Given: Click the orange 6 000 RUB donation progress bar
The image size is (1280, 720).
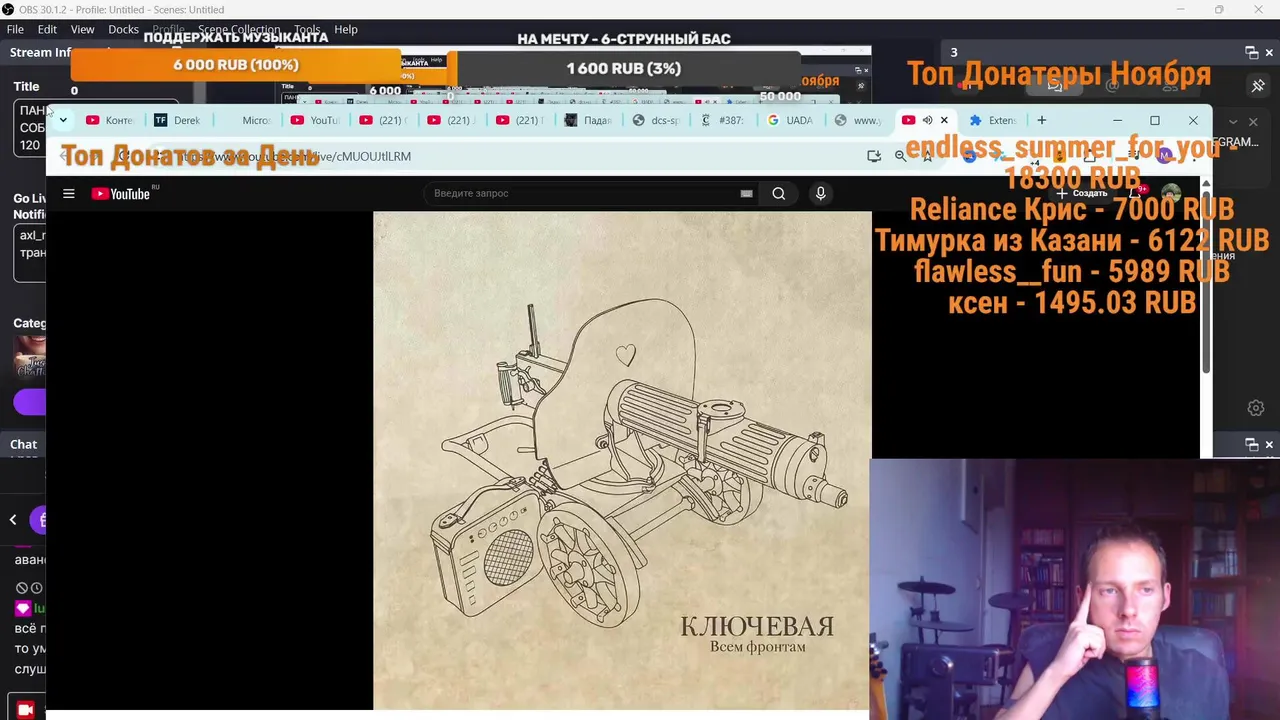Looking at the screenshot, I should [236, 65].
